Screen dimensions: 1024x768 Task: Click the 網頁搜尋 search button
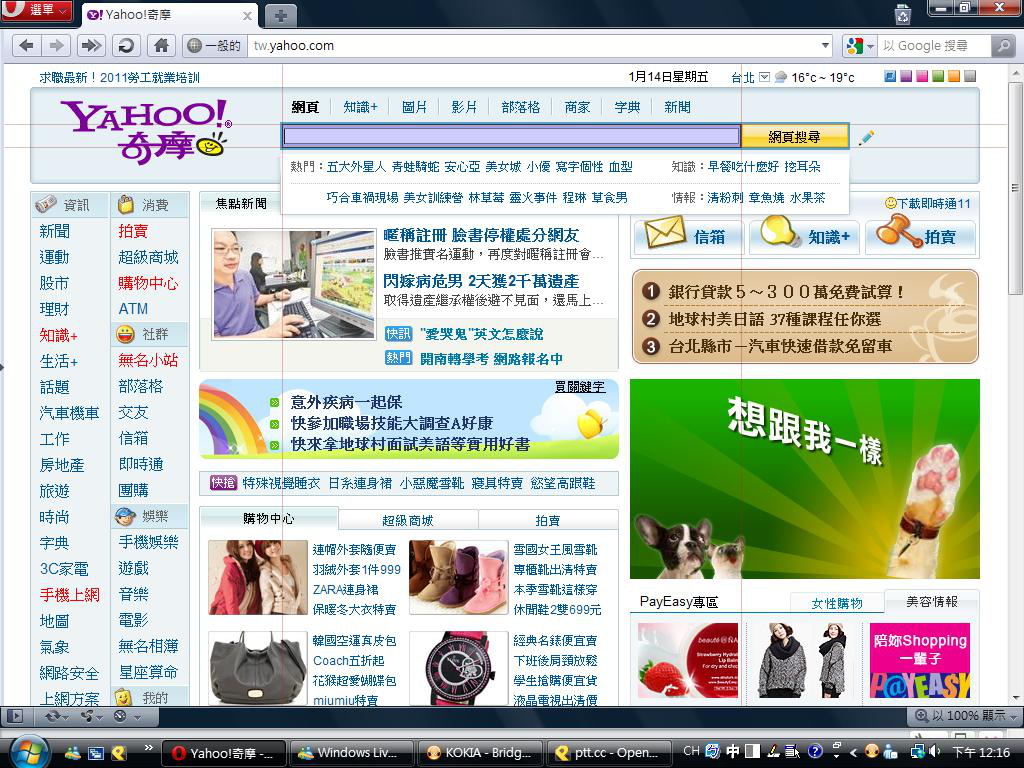795,136
